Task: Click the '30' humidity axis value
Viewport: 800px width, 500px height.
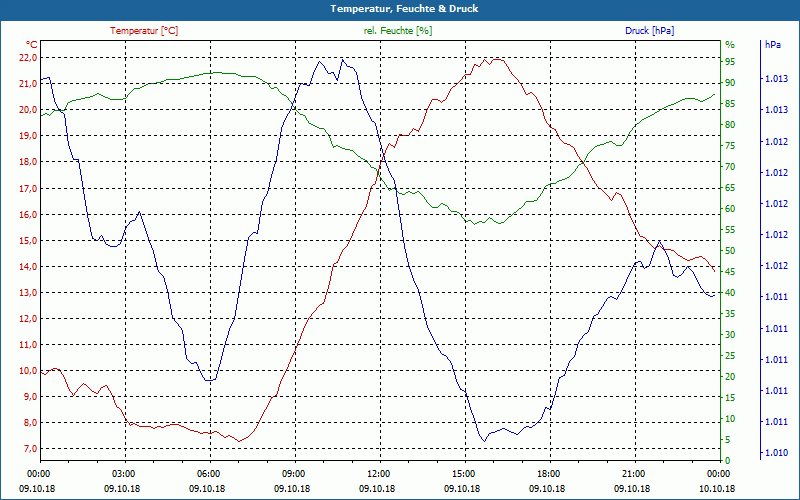Action: (730, 335)
